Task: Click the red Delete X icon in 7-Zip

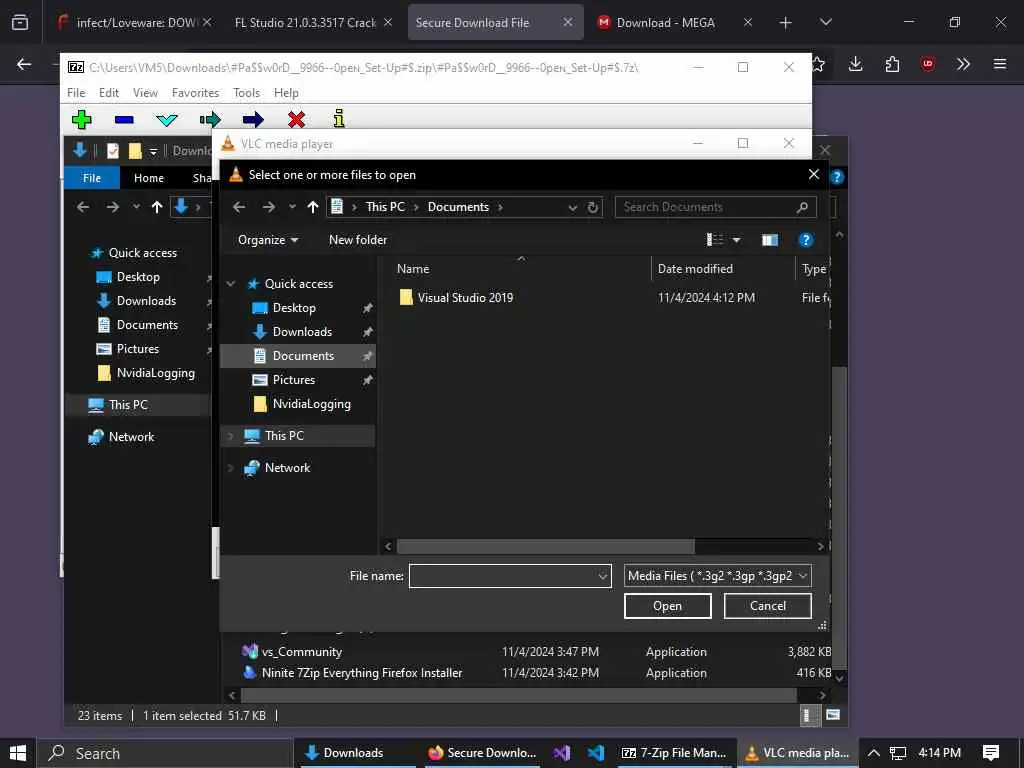Action: pyautogui.click(x=296, y=120)
